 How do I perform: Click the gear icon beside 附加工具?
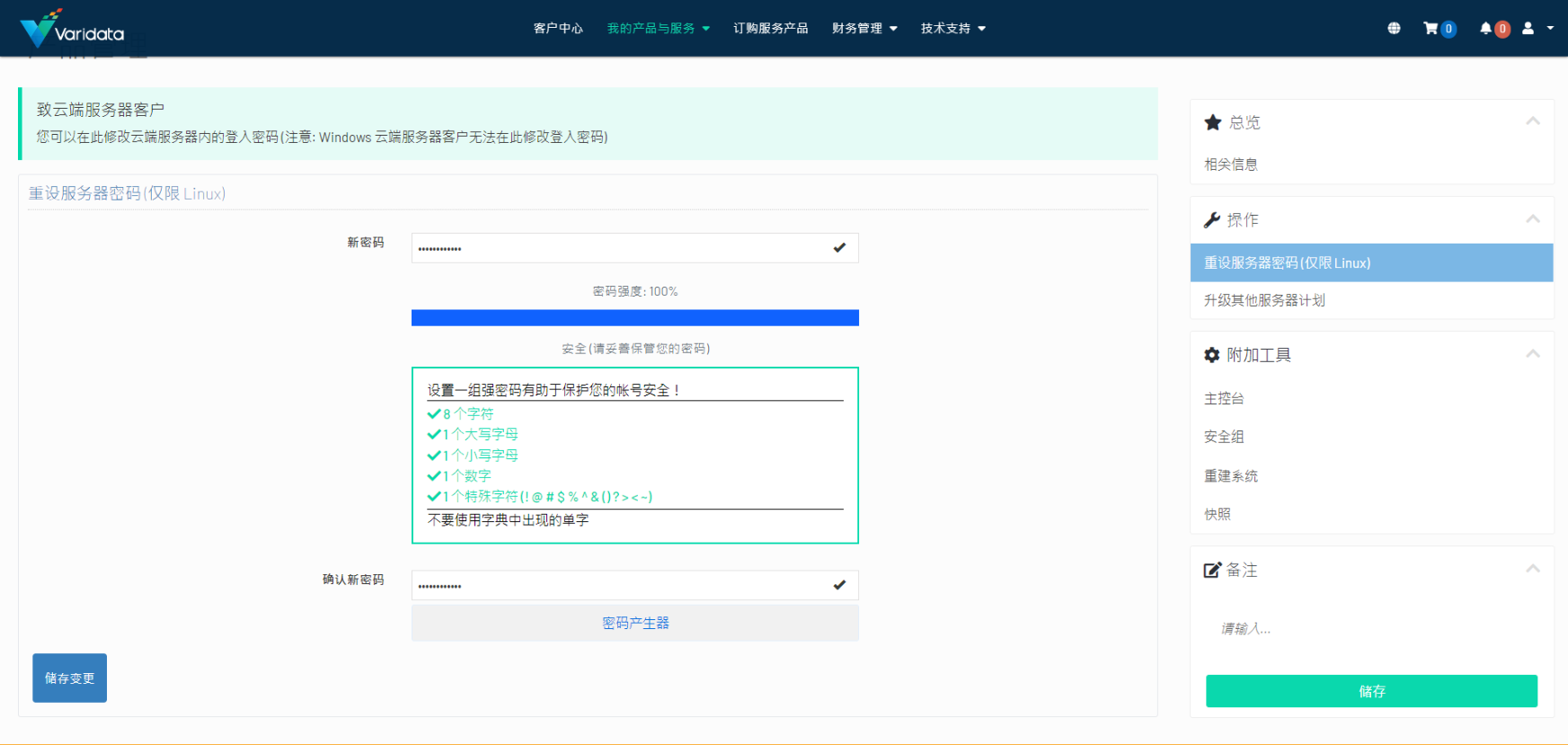click(x=1212, y=355)
